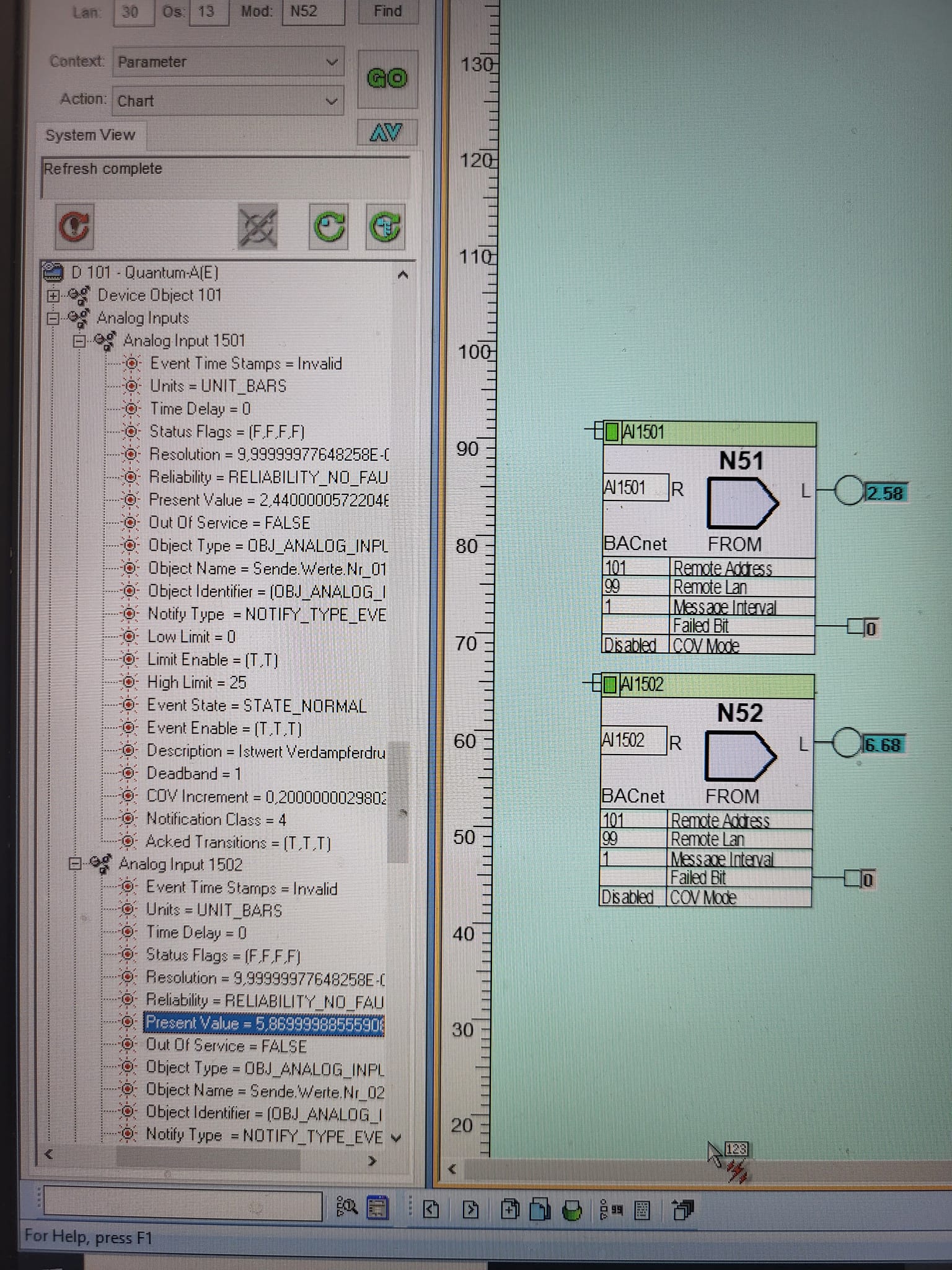Click the N52 output value 6.68

(x=884, y=744)
